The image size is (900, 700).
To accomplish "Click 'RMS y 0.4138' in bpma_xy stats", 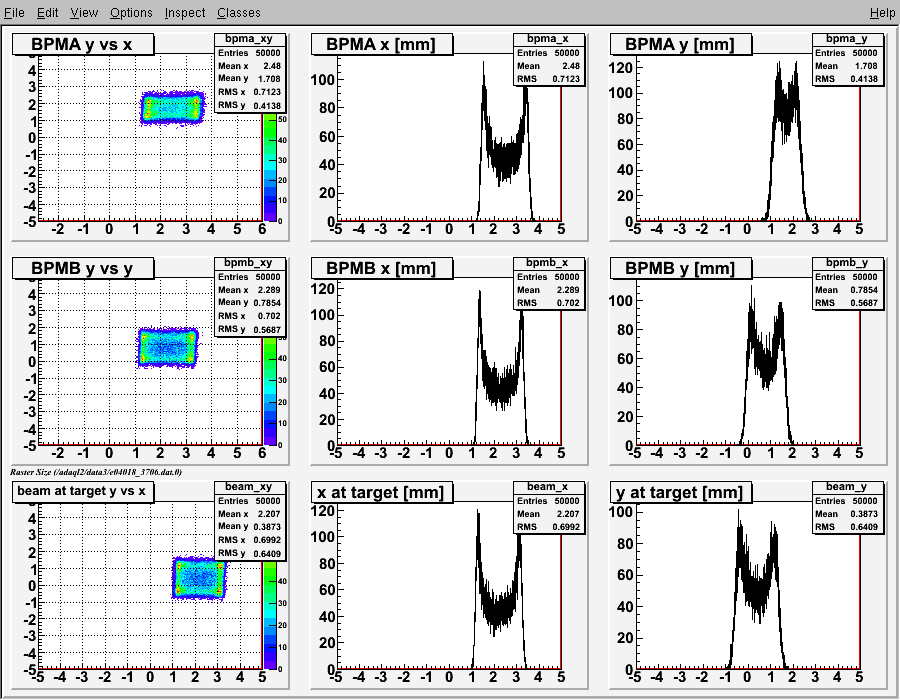I will 250,105.
